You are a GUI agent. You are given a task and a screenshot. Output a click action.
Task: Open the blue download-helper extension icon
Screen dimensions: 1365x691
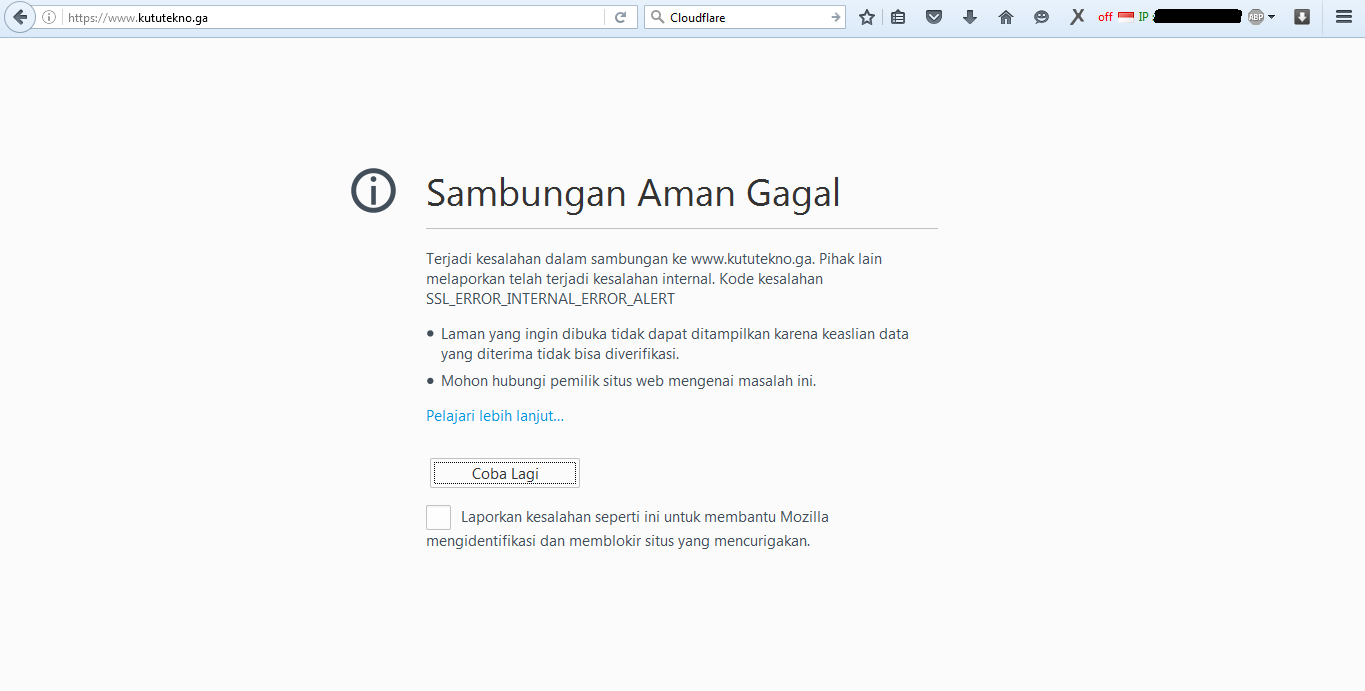[1301, 17]
